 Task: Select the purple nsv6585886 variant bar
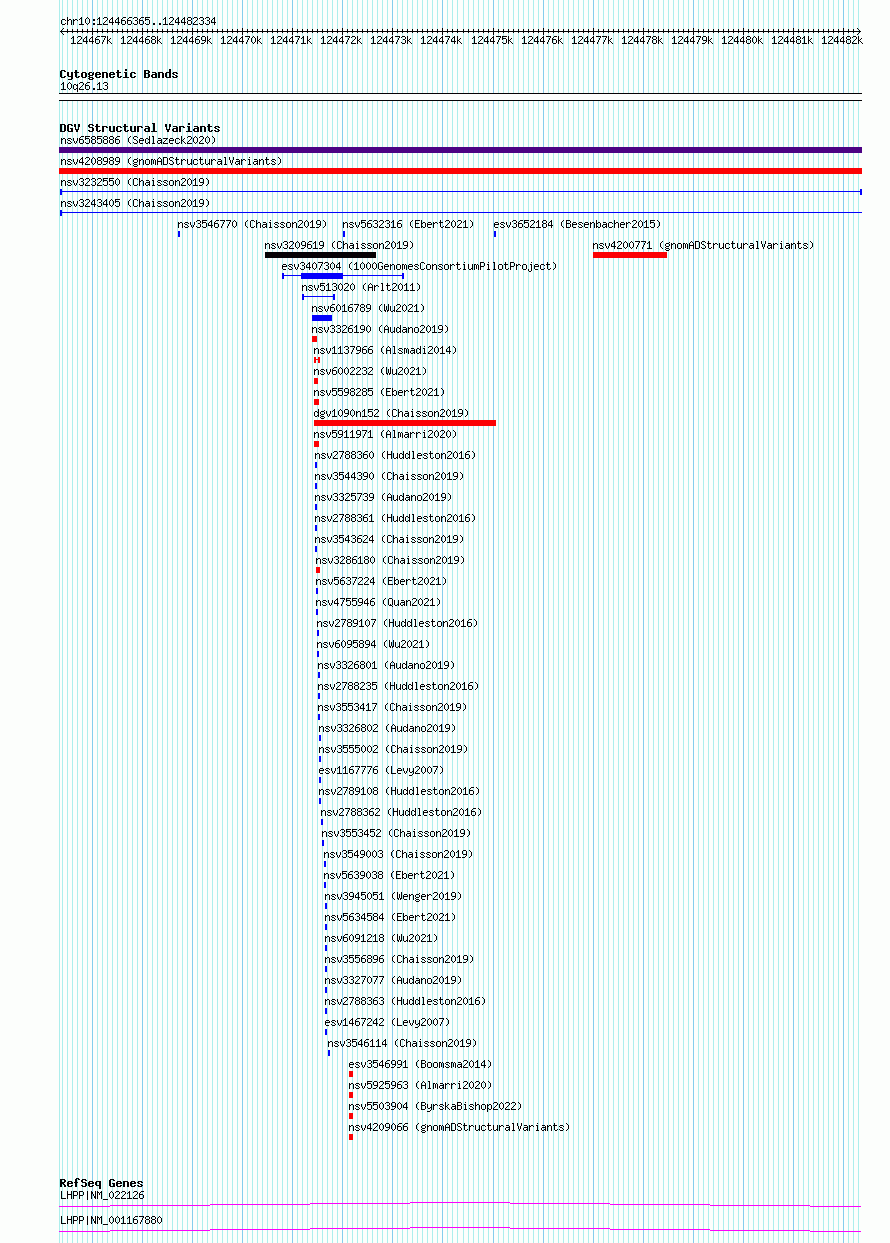(x=460, y=150)
